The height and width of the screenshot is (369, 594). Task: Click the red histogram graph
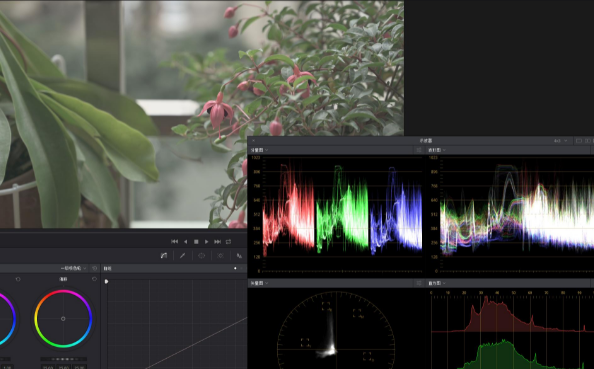(513, 314)
